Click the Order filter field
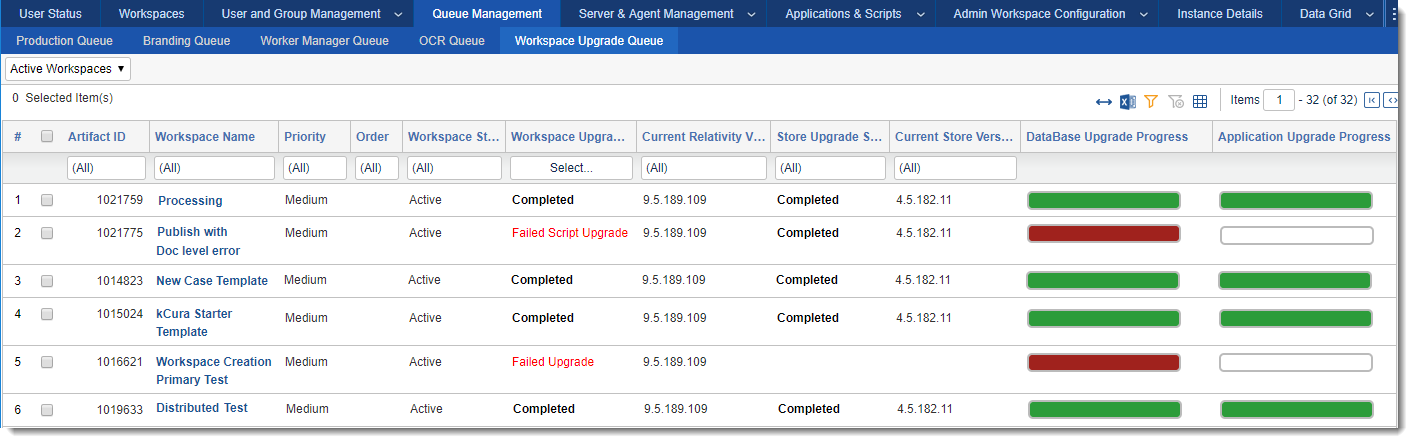 tap(377, 168)
